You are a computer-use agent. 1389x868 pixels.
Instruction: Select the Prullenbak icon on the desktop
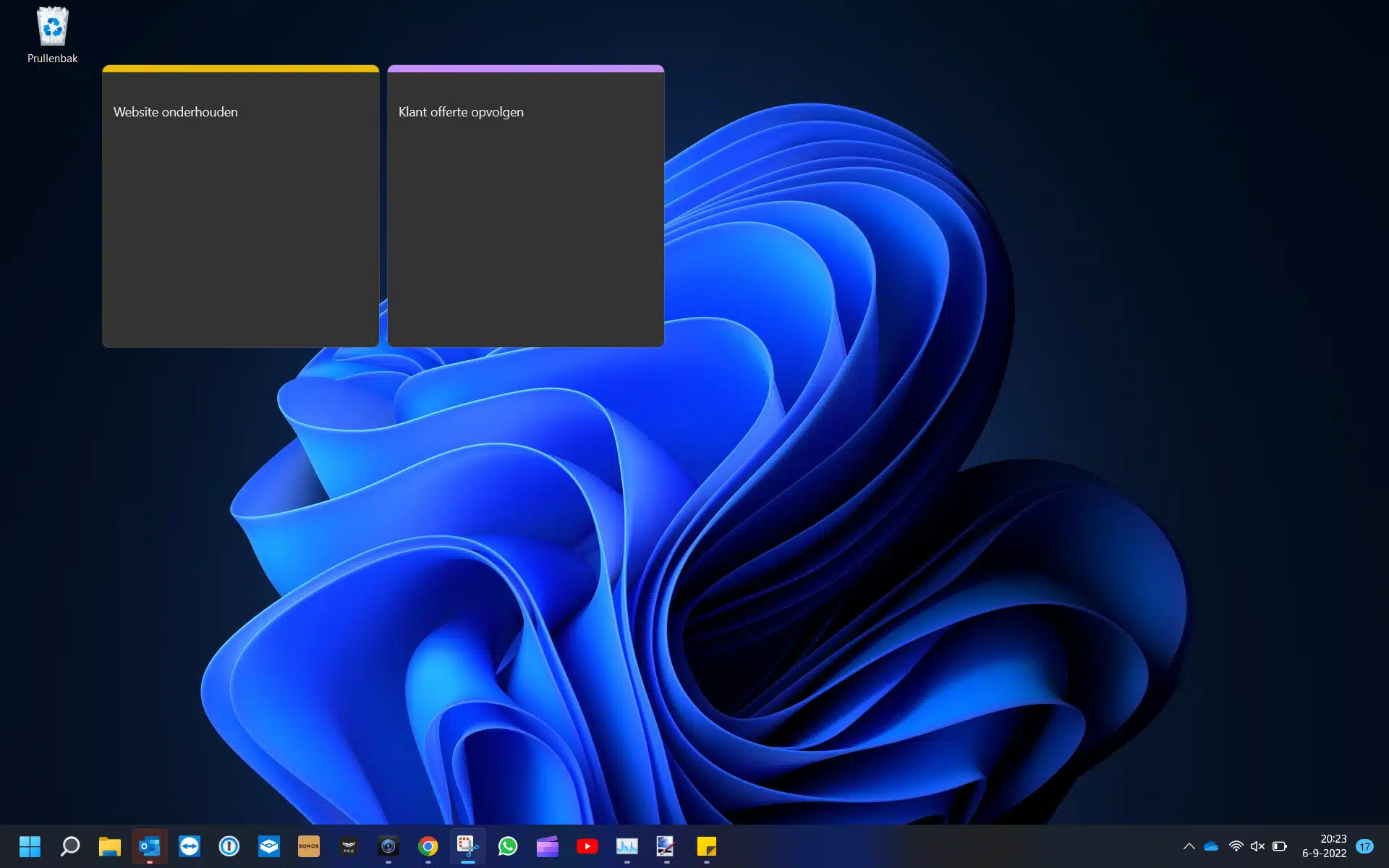tap(51, 29)
